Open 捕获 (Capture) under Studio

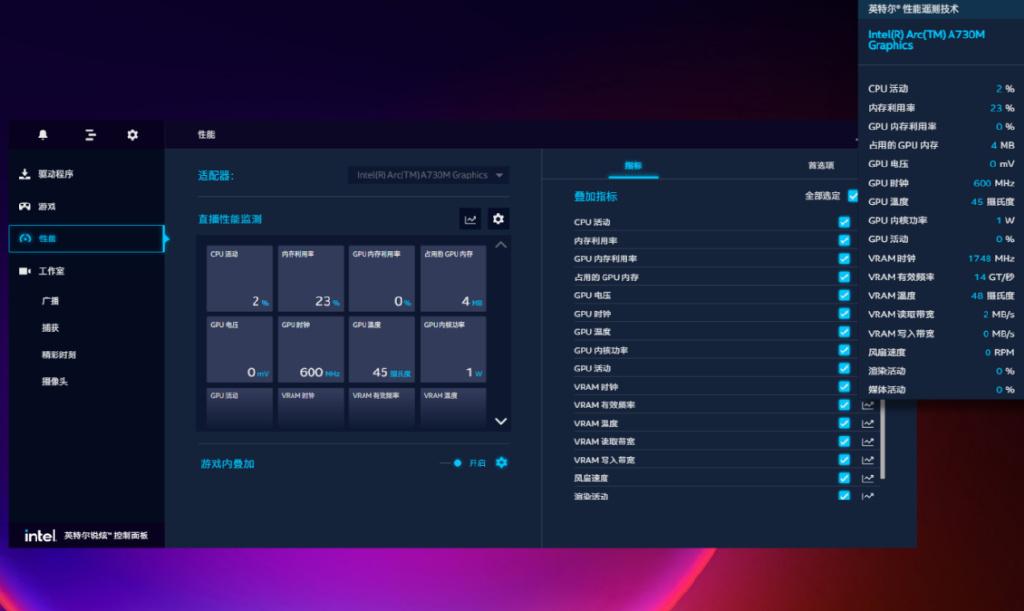click(x=50, y=328)
